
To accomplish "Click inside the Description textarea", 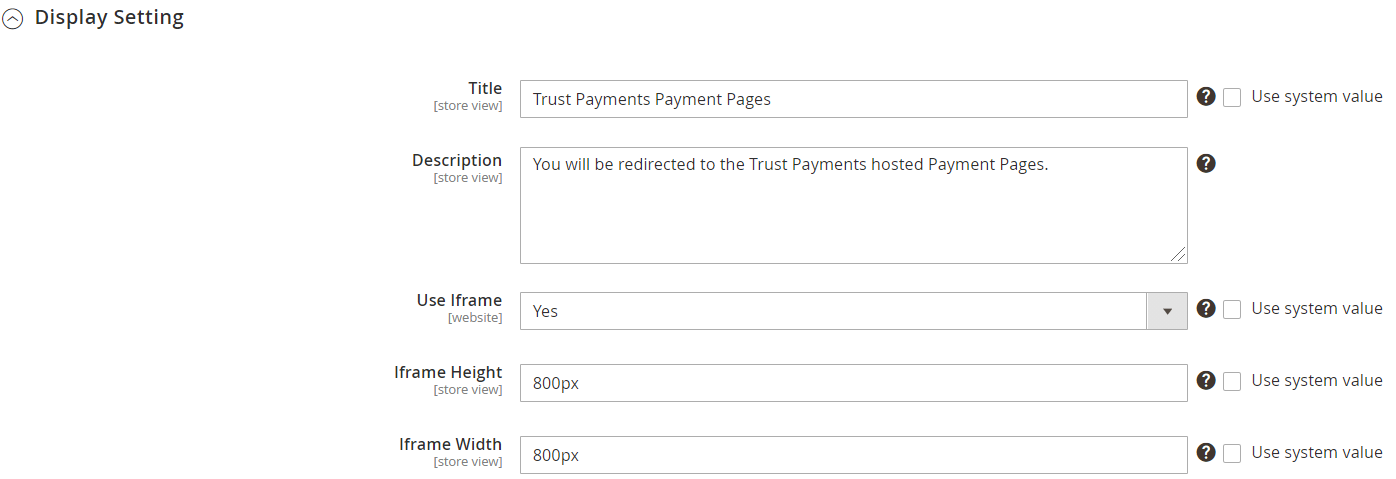I will pyautogui.click(x=853, y=206).
